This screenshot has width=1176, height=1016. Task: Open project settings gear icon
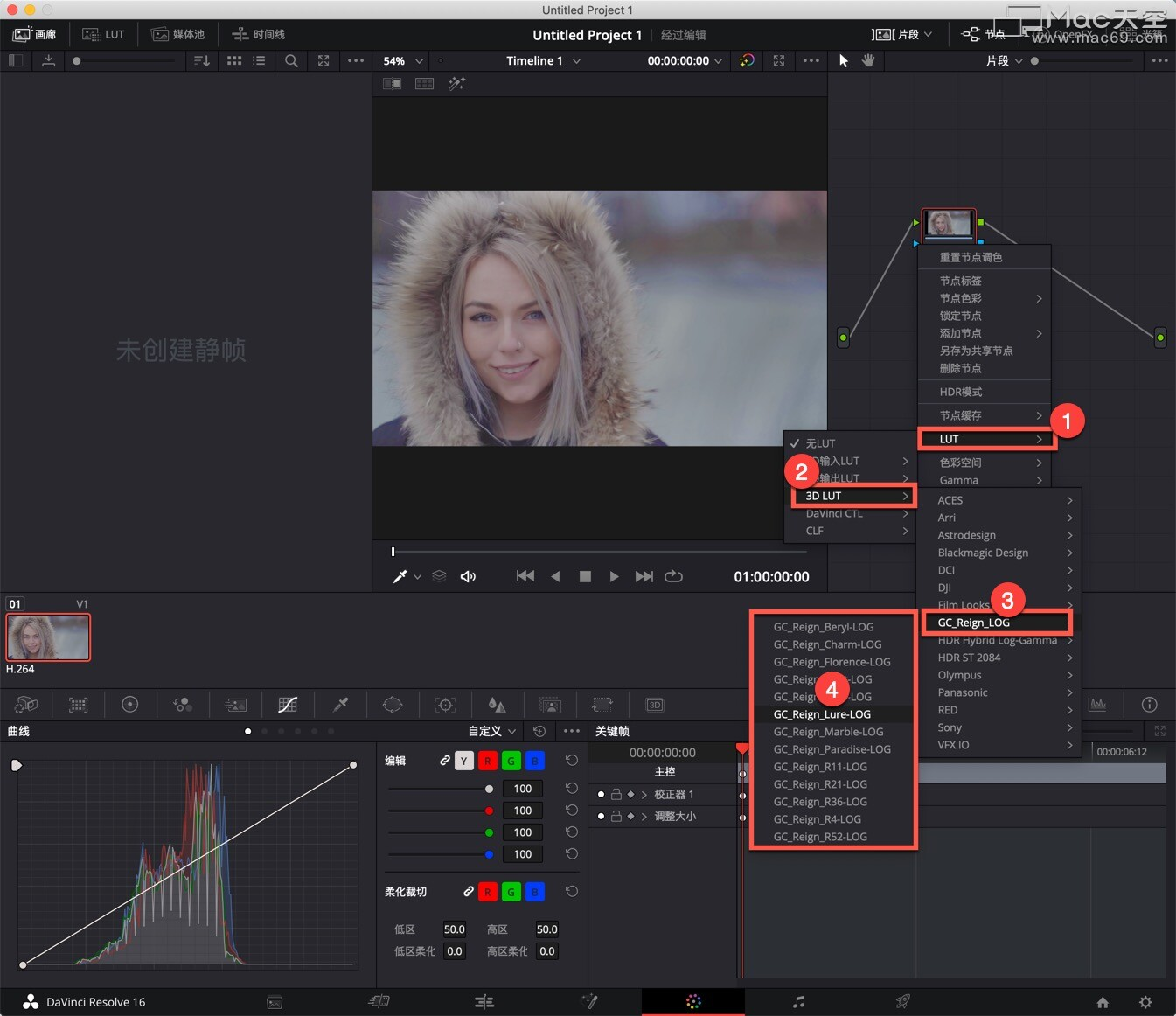point(1145,1002)
